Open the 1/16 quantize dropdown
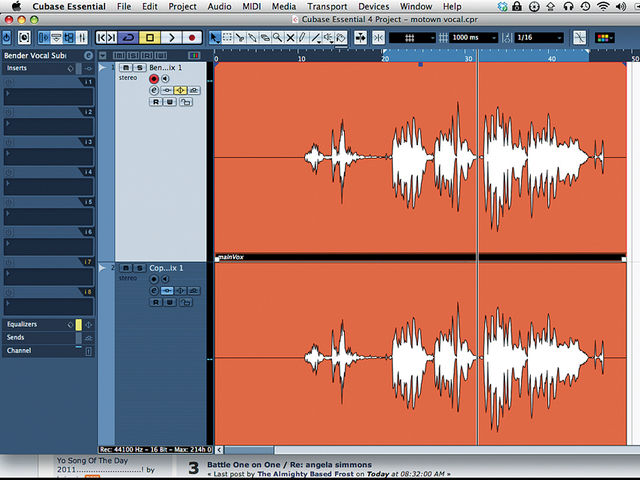The height and width of the screenshot is (480, 640). pyautogui.click(x=539, y=38)
